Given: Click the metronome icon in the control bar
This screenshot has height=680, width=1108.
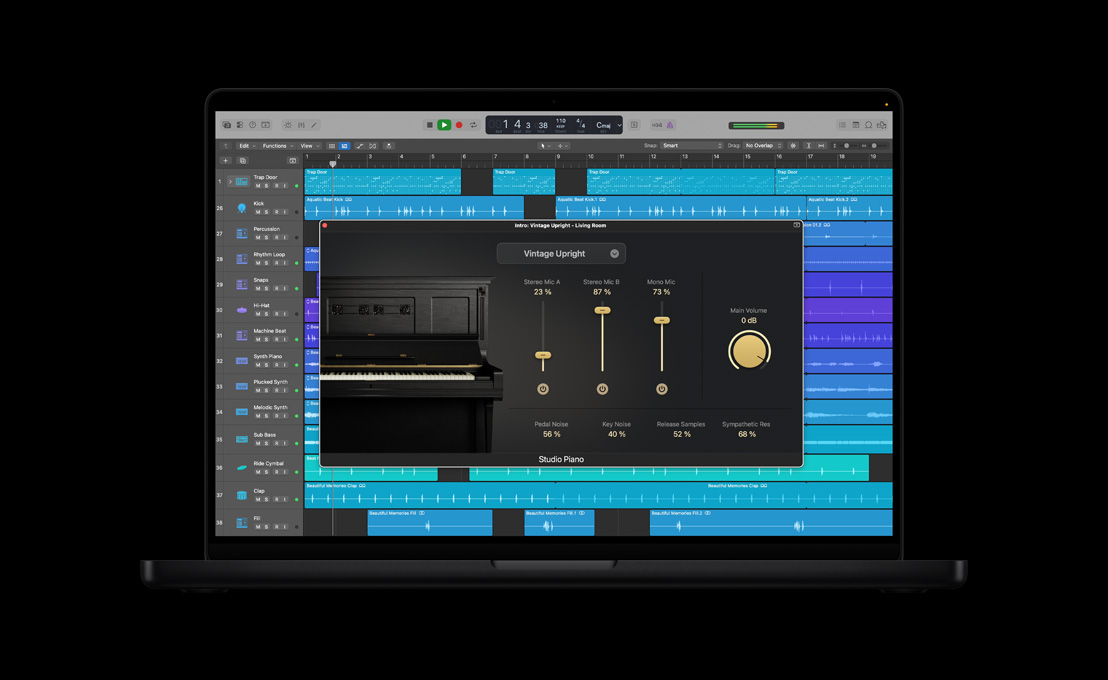Looking at the screenshot, I should tap(669, 125).
